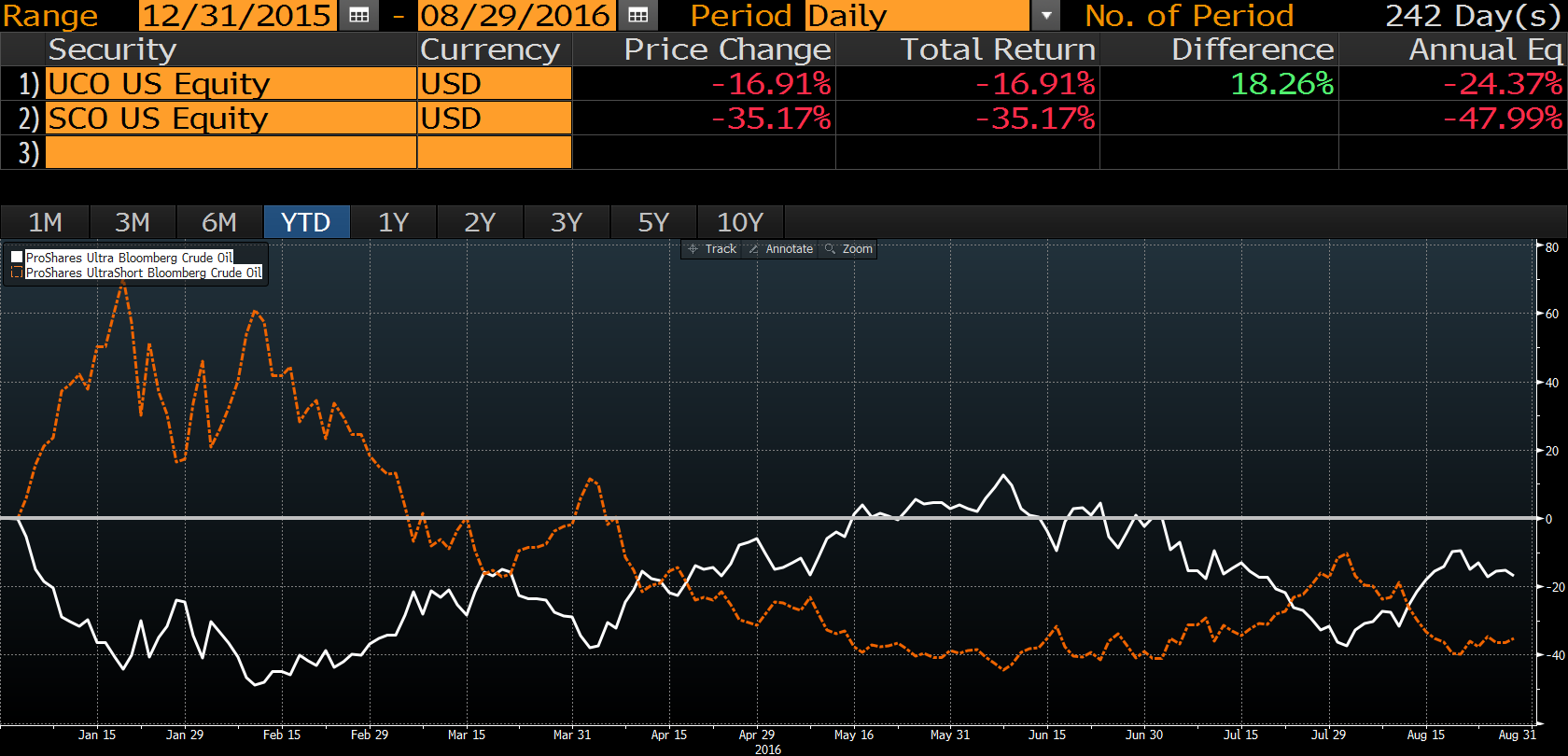Click SCO price change value -35.17%
Image resolution: width=1568 pixels, height=756 pixels.
pyautogui.click(x=771, y=119)
